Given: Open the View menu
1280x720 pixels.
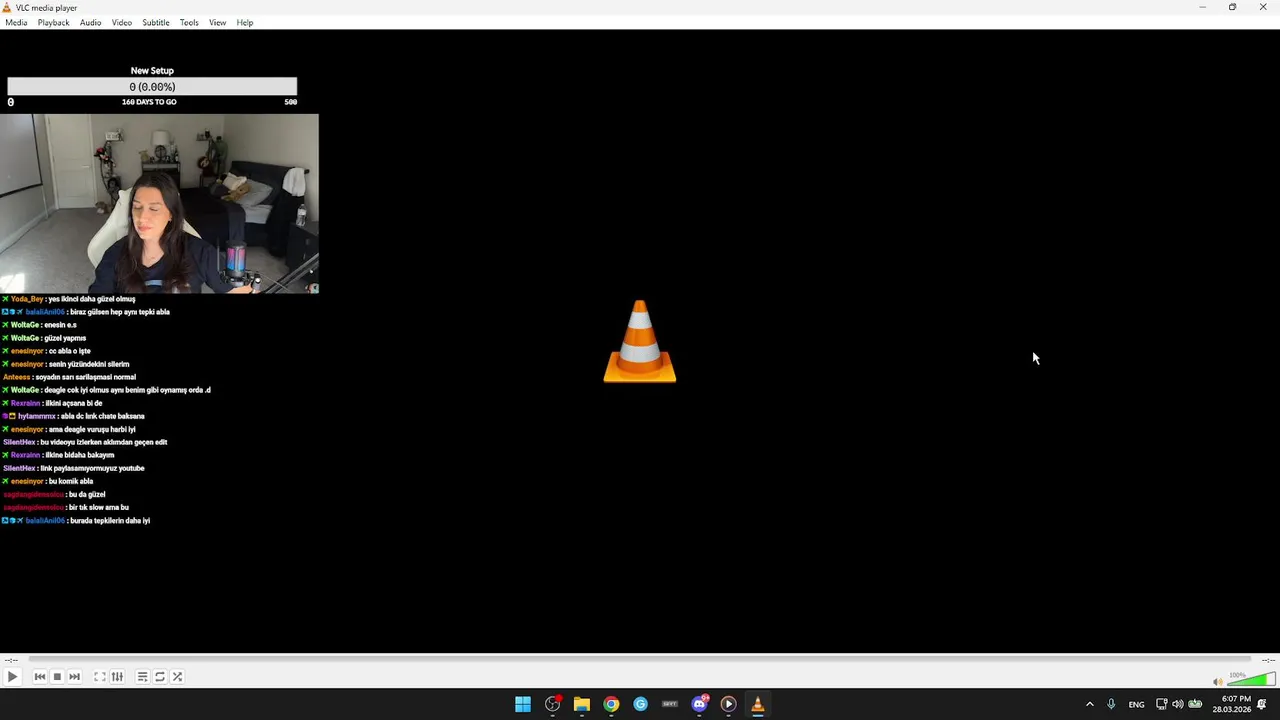Looking at the screenshot, I should (x=217, y=22).
